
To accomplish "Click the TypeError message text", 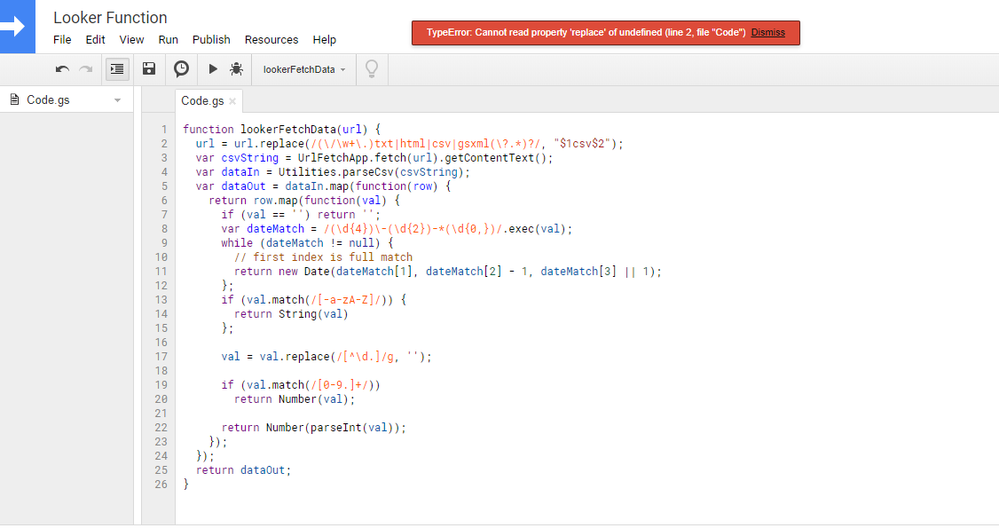I will (586, 33).
